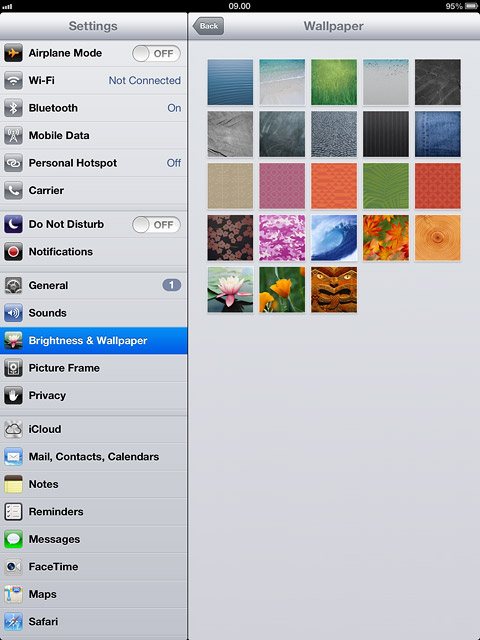Image resolution: width=480 pixels, height=640 pixels.
Task: Select Brightness & Wallpaper menu item
Action: [93, 340]
